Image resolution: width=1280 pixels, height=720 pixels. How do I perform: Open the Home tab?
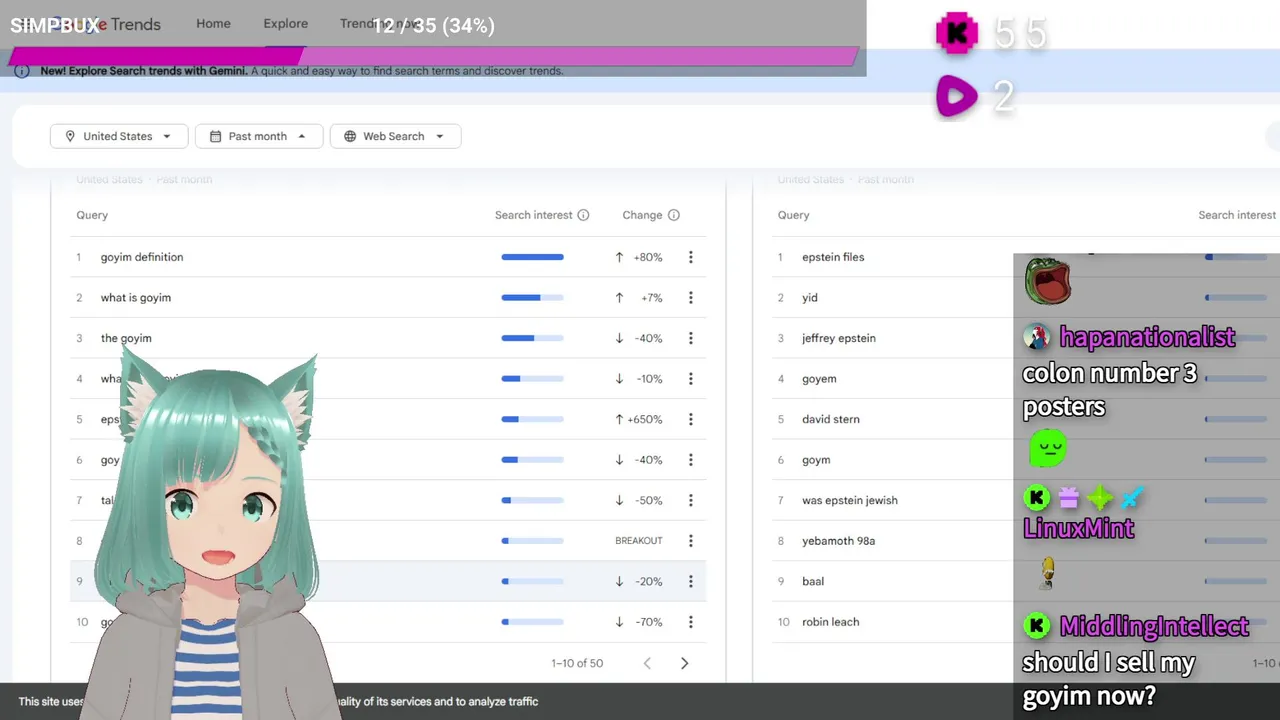pos(213,23)
